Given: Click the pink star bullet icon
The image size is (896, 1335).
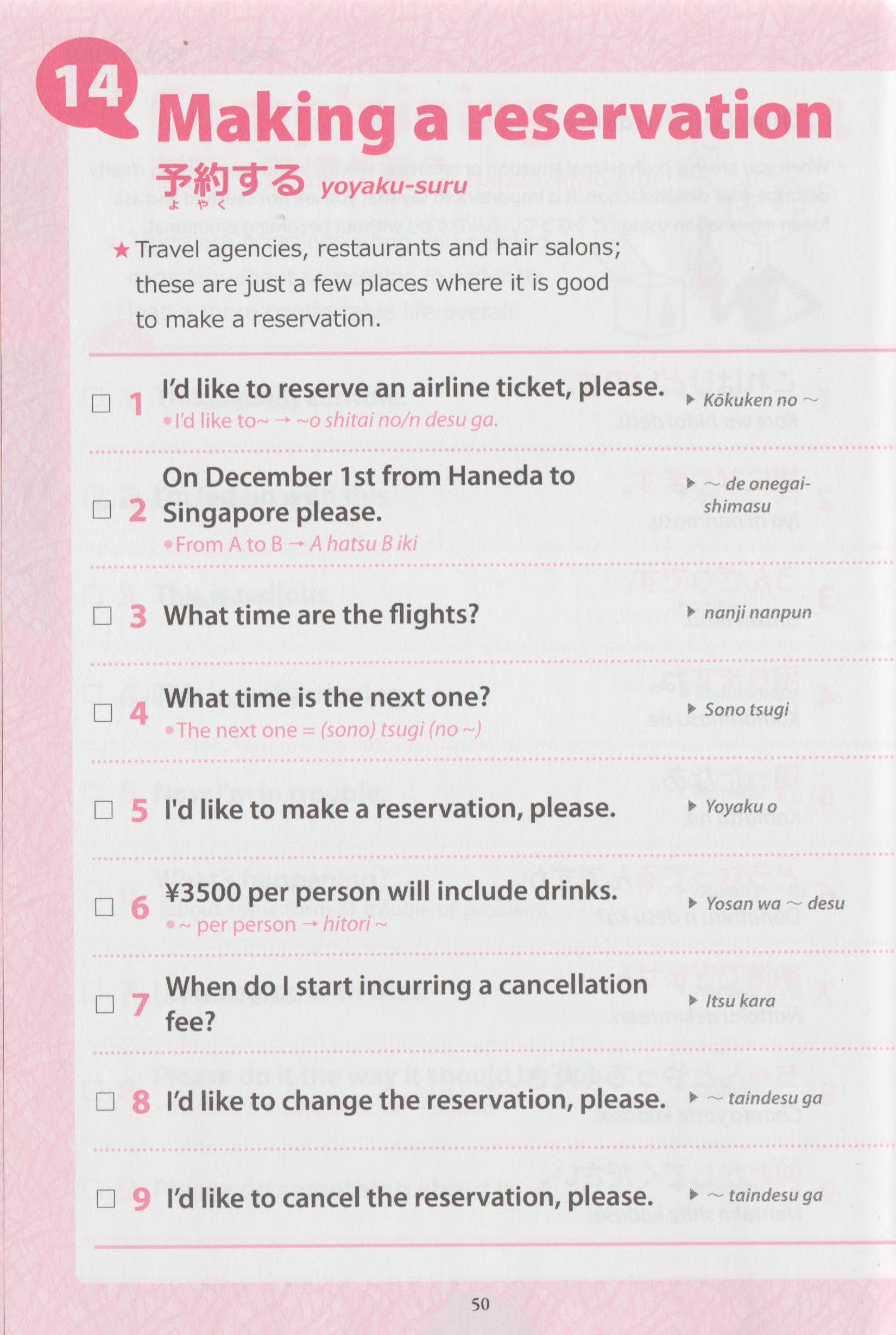Looking at the screenshot, I should click(x=121, y=250).
